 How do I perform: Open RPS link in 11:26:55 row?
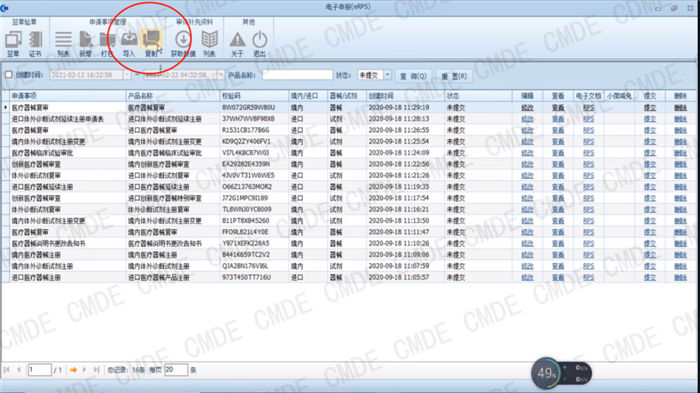pos(588,130)
